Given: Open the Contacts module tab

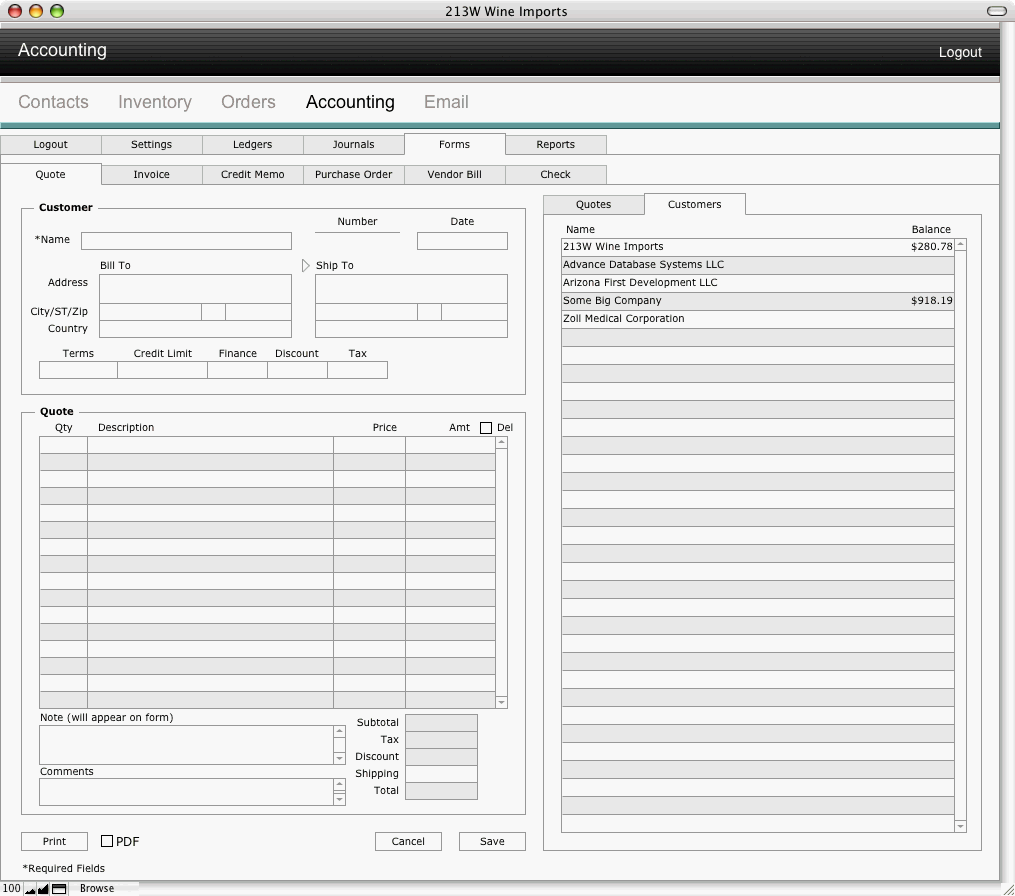Looking at the screenshot, I should point(53,102).
